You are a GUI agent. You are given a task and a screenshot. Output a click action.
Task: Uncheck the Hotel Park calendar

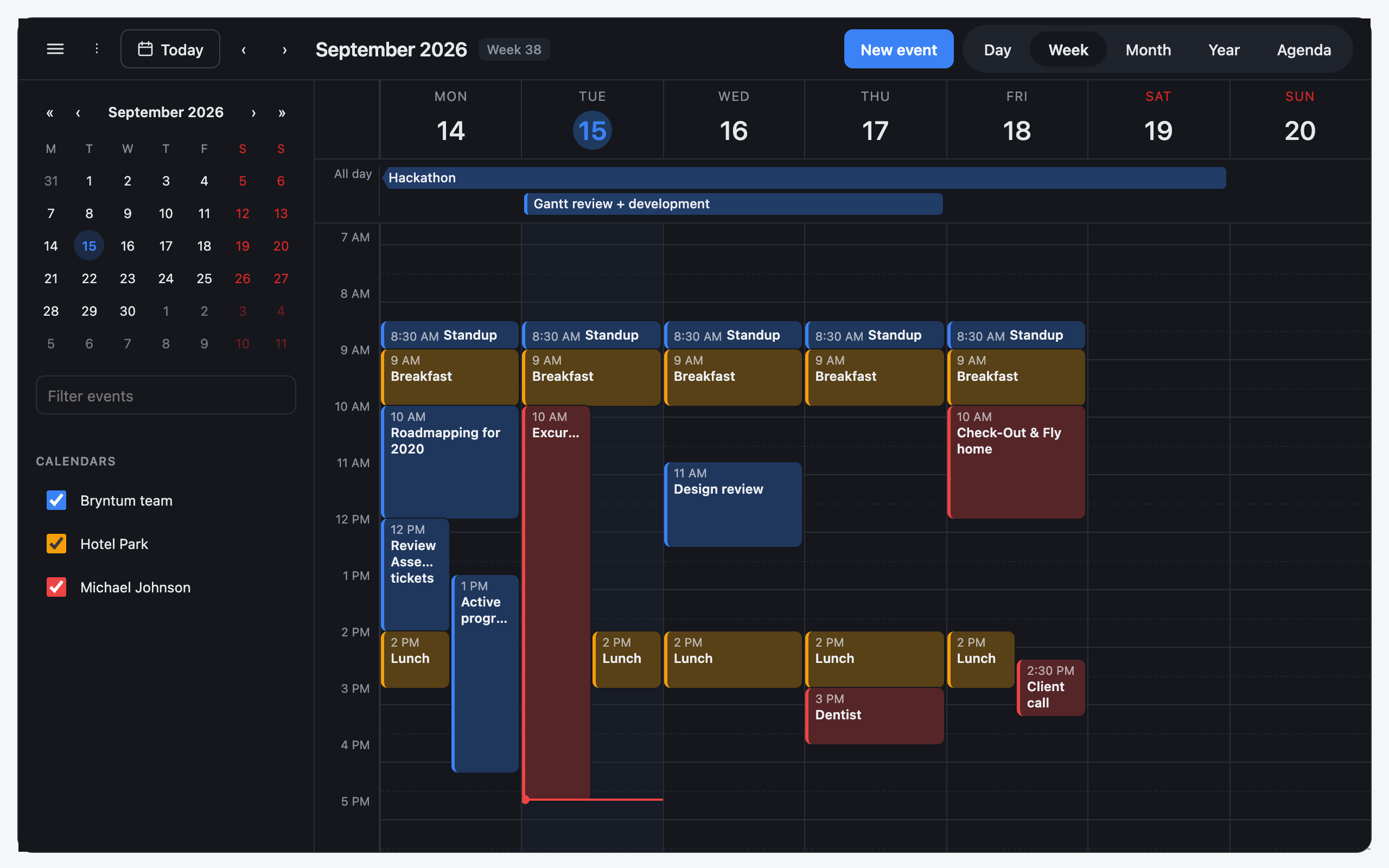tap(56, 544)
